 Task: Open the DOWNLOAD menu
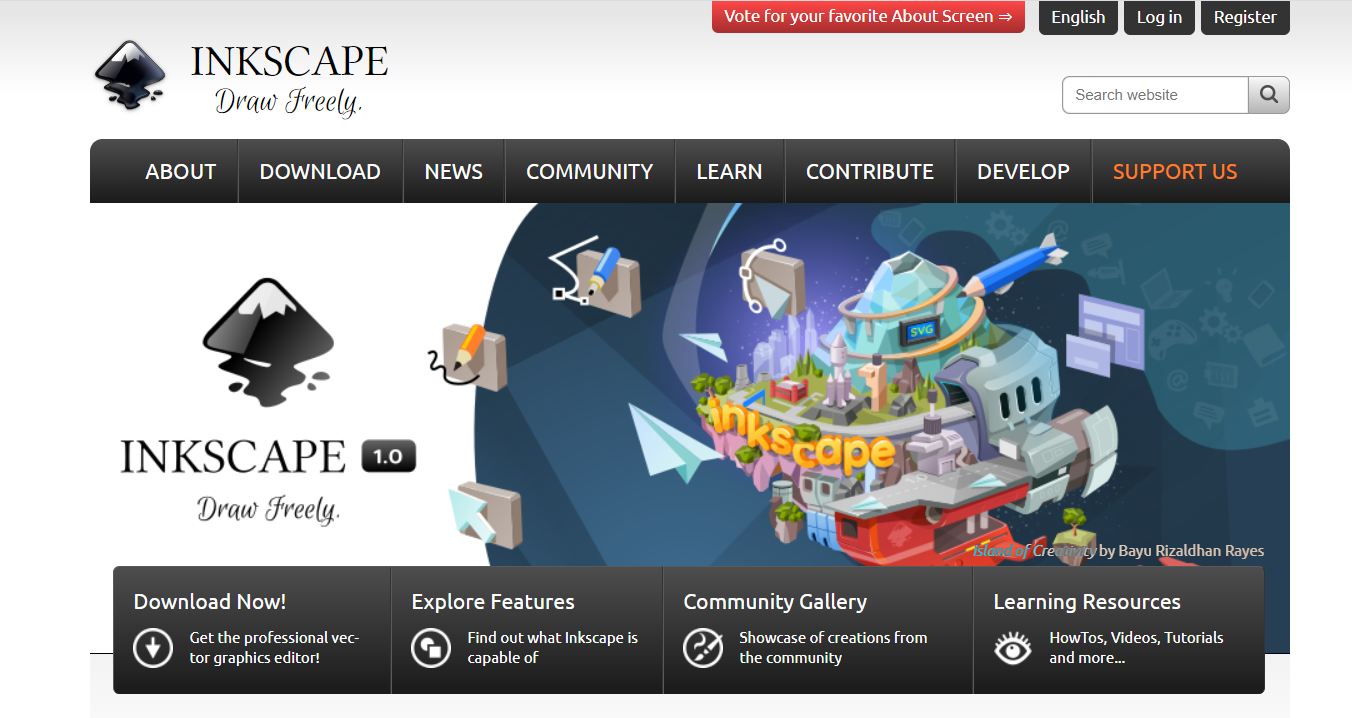pyautogui.click(x=320, y=172)
